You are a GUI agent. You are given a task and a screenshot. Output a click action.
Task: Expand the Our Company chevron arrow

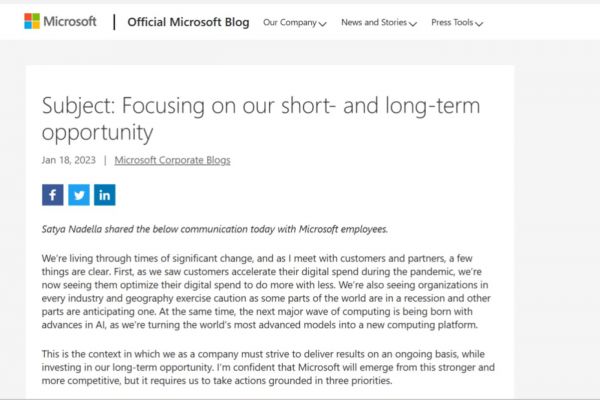(x=322, y=23)
